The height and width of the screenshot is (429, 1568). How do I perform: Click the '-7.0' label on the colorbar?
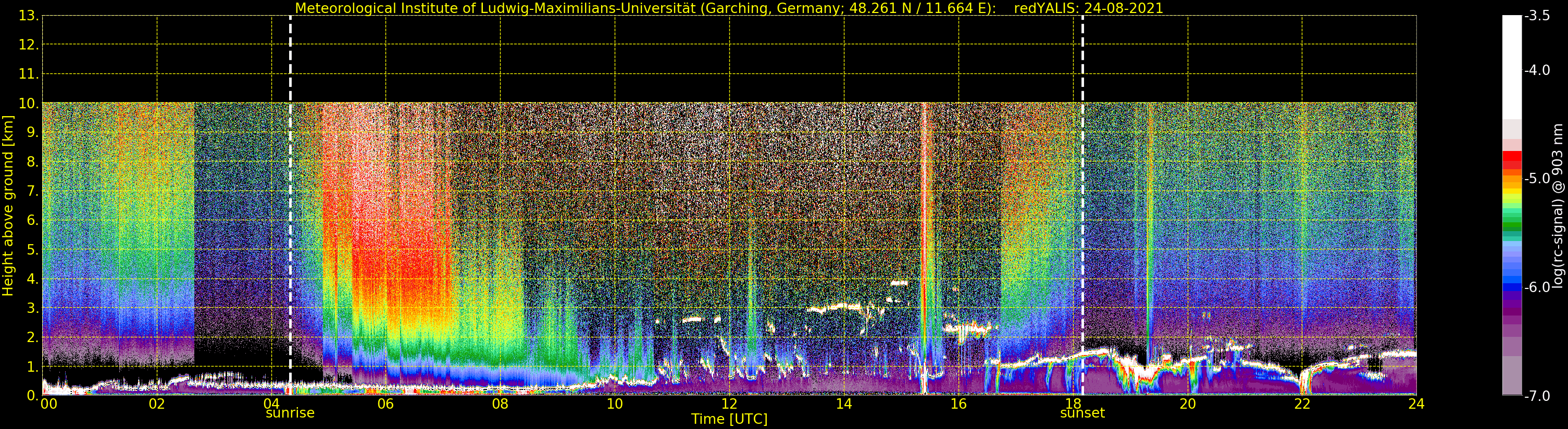tap(1537, 396)
